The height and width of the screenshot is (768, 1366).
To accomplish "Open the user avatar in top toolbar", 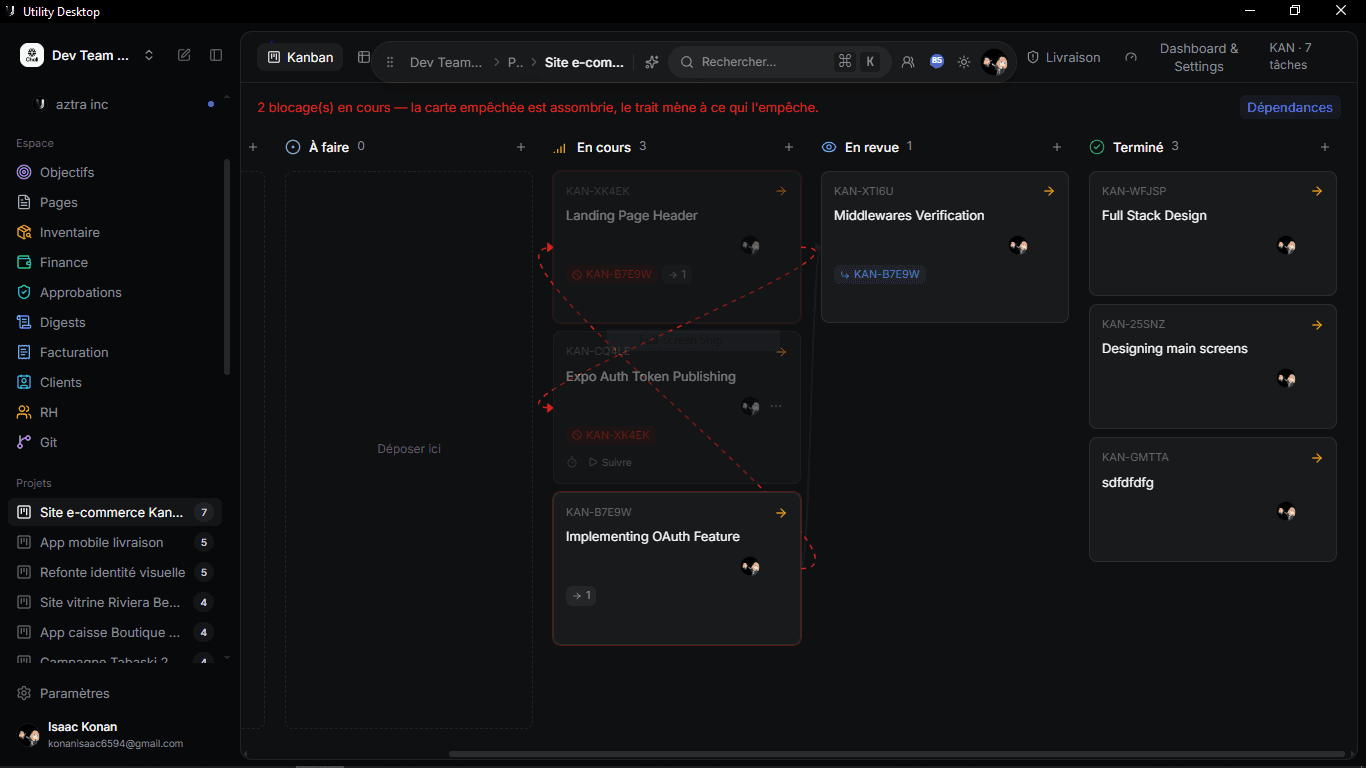I will [x=994, y=62].
